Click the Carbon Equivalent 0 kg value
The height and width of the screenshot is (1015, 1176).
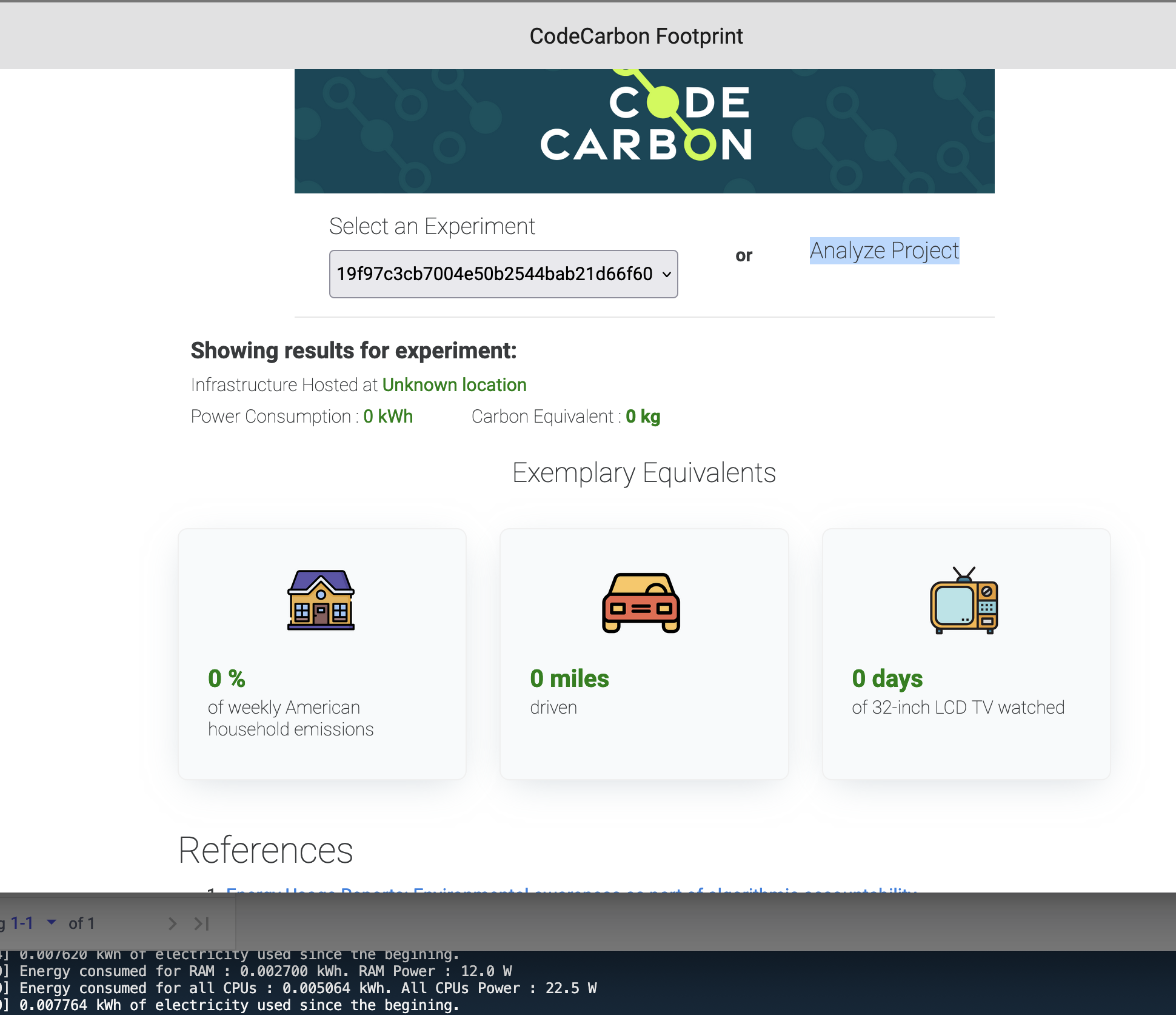(643, 416)
